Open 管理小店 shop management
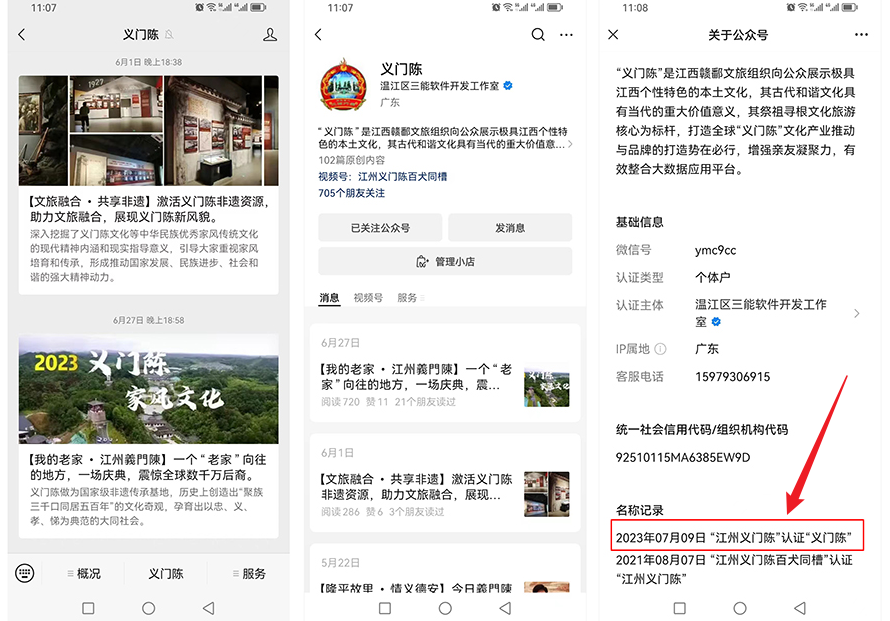Image resolution: width=890 pixels, height=621 pixels. [445, 262]
